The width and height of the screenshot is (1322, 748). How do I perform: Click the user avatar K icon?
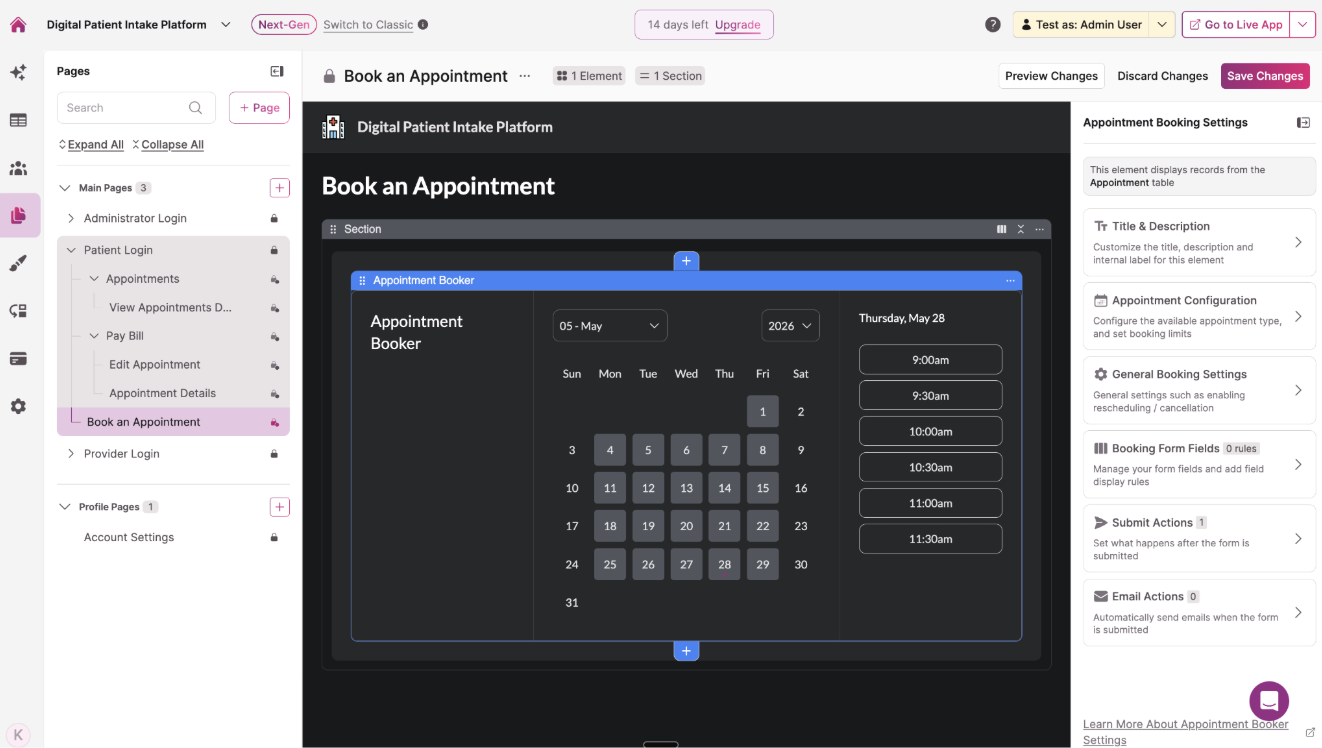18,733
